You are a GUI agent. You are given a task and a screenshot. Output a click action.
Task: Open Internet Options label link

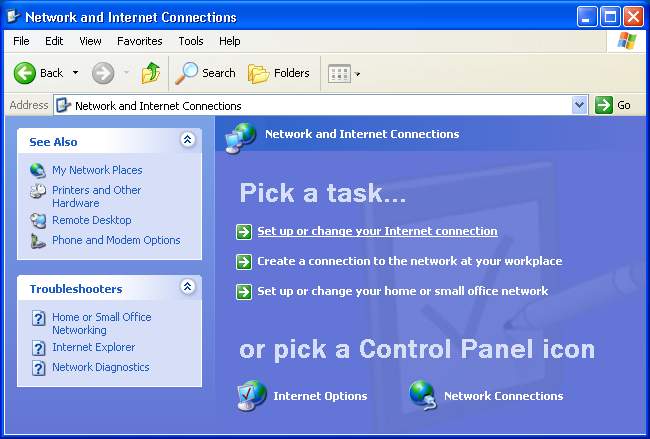pyautogui.click(x=320, y=396)
